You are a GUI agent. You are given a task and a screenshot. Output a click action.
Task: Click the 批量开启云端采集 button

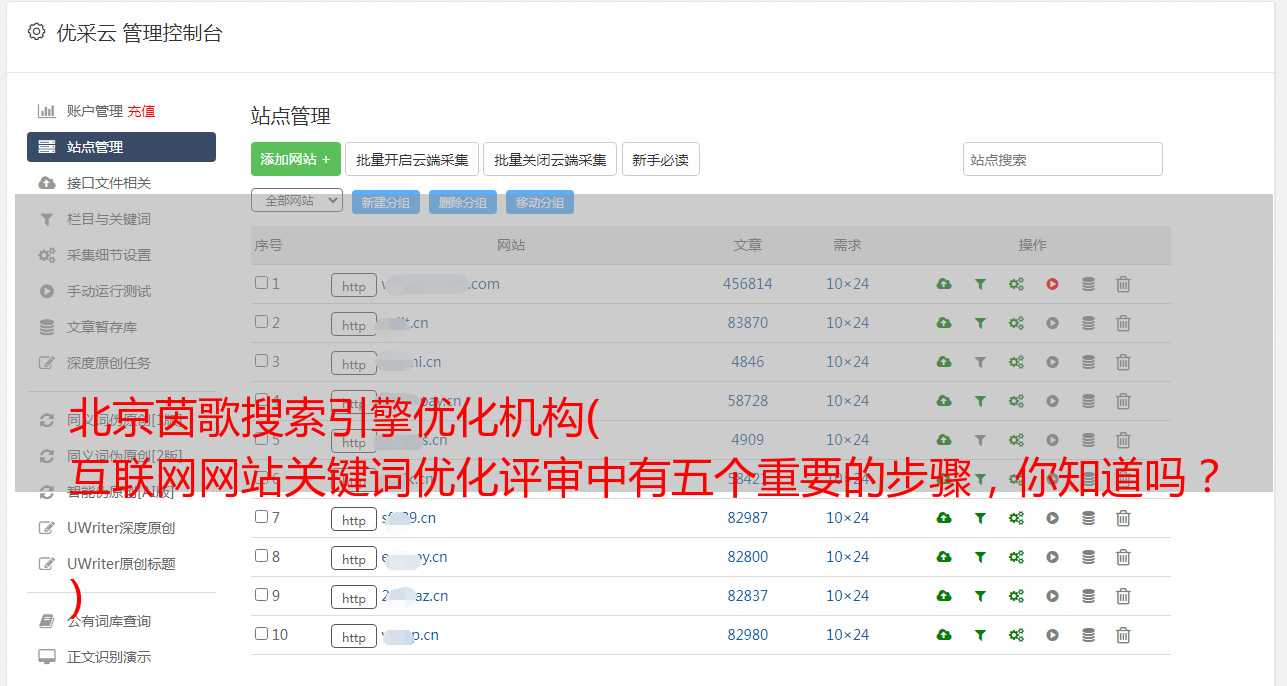tap(412, 159)
